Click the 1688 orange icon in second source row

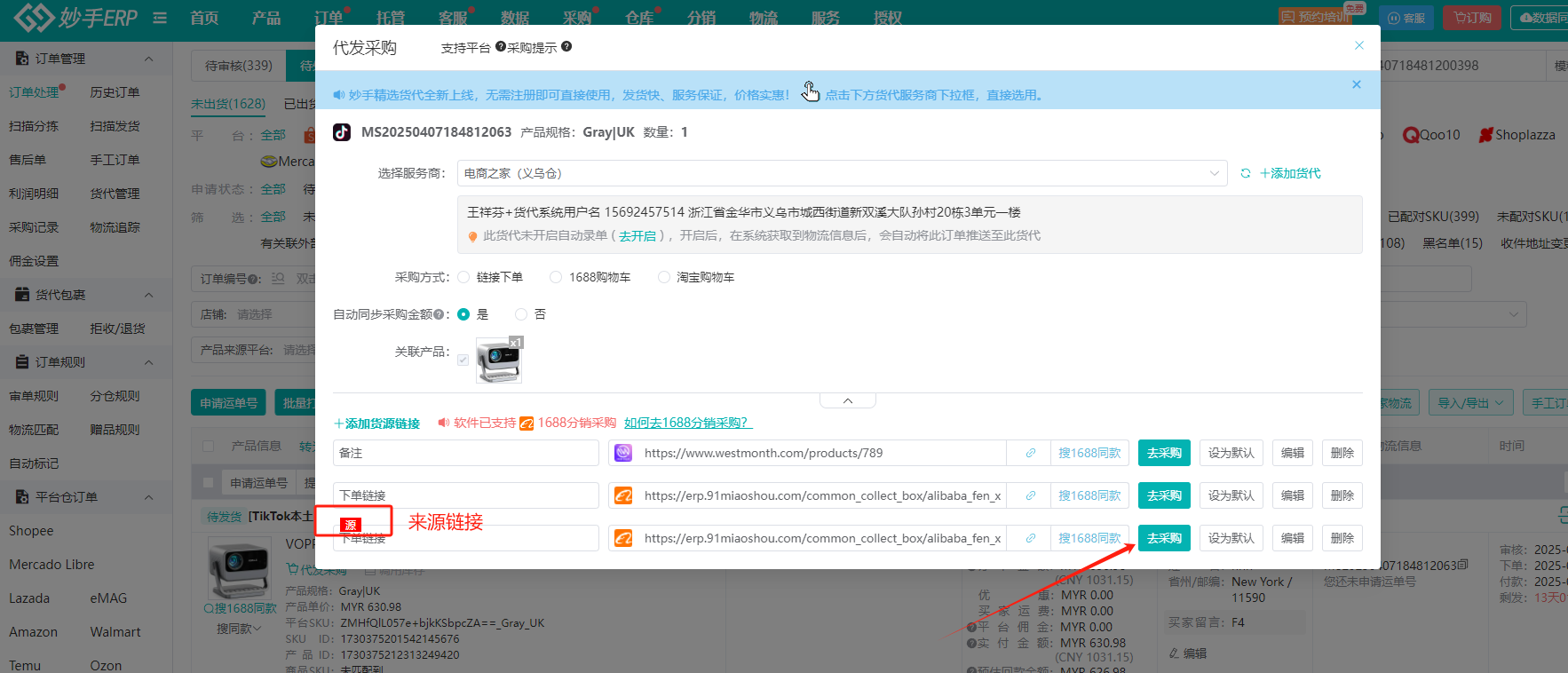(623, 495)
